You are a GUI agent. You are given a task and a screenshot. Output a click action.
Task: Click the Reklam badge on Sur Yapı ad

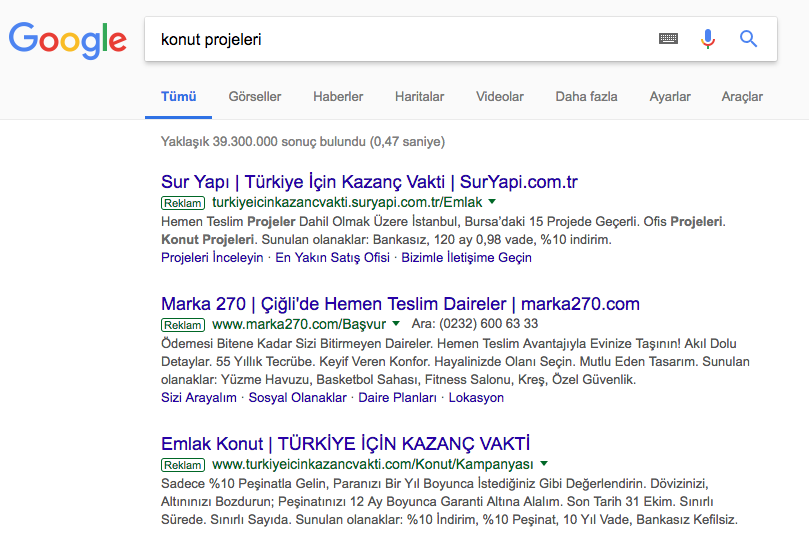(183, 203)
